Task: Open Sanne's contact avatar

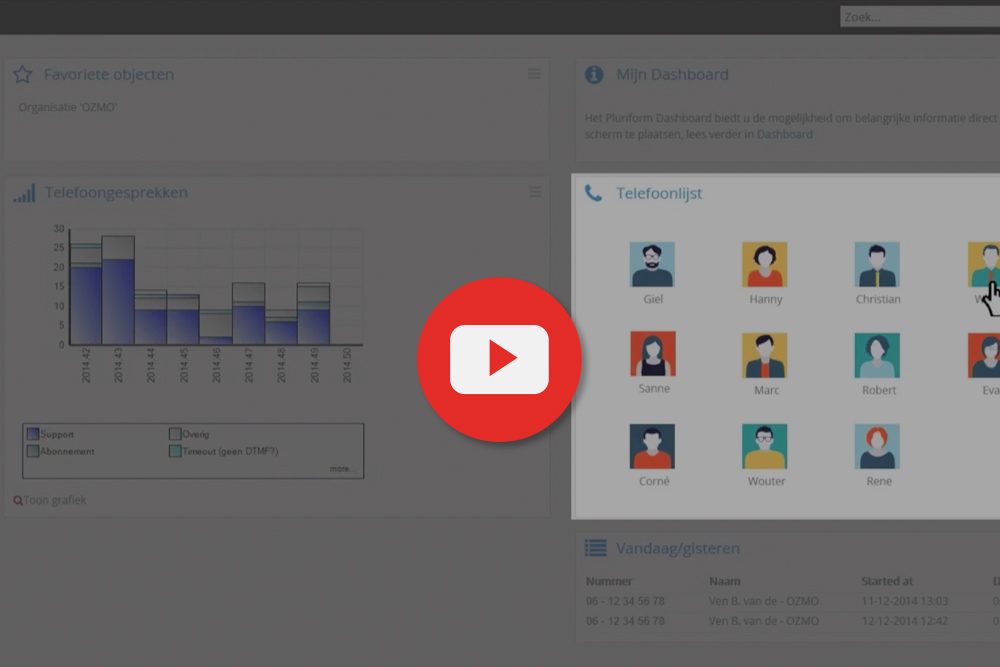Action: pos(653,355)
